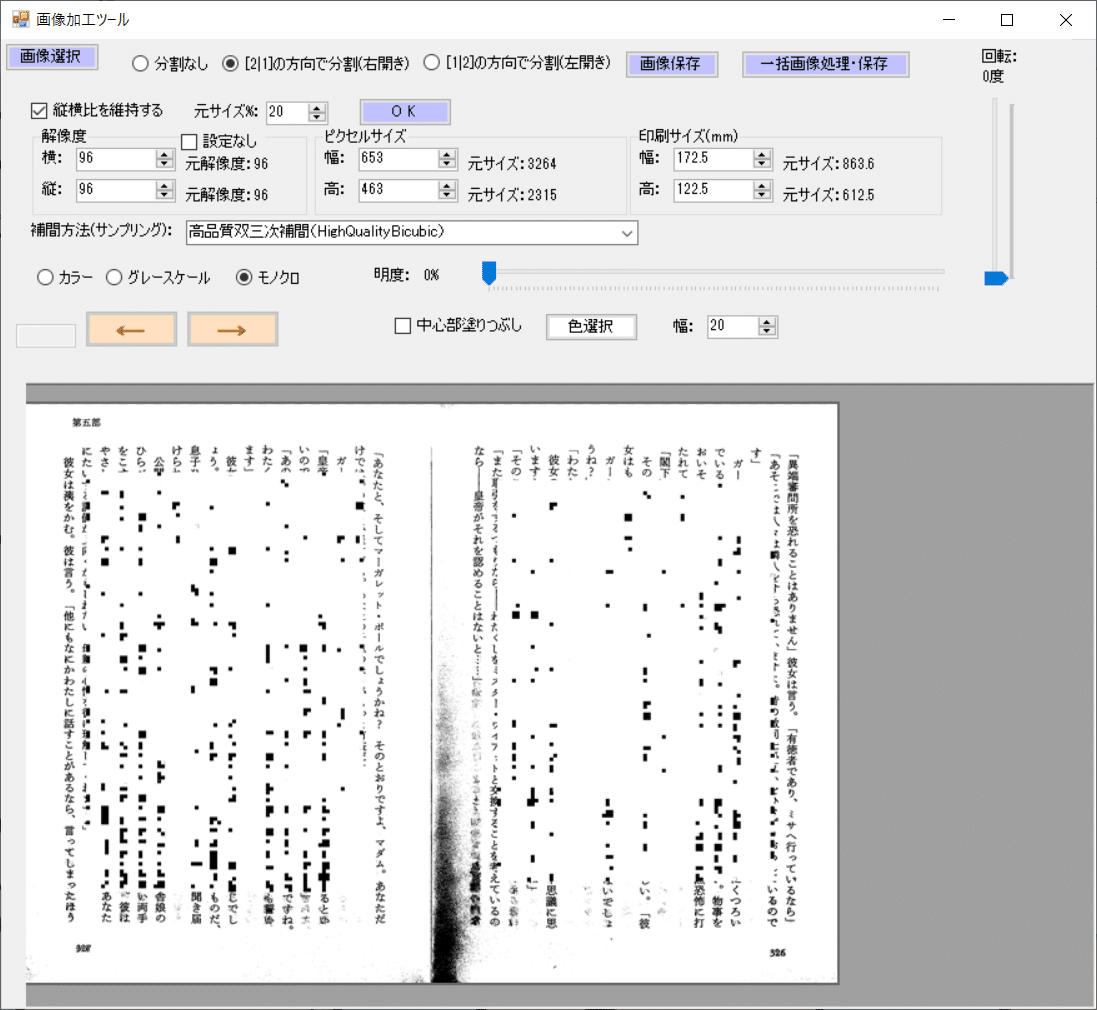This screenshot has height=1010, width=1097.
Task: Select the 分割なし radio option
Action: (x=170, y=64)
